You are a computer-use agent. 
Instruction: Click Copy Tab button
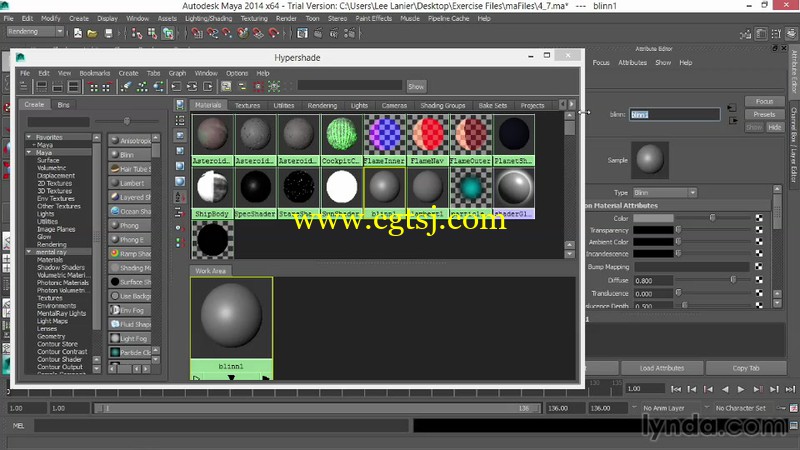pyautogui.click(x=746, y=368)
